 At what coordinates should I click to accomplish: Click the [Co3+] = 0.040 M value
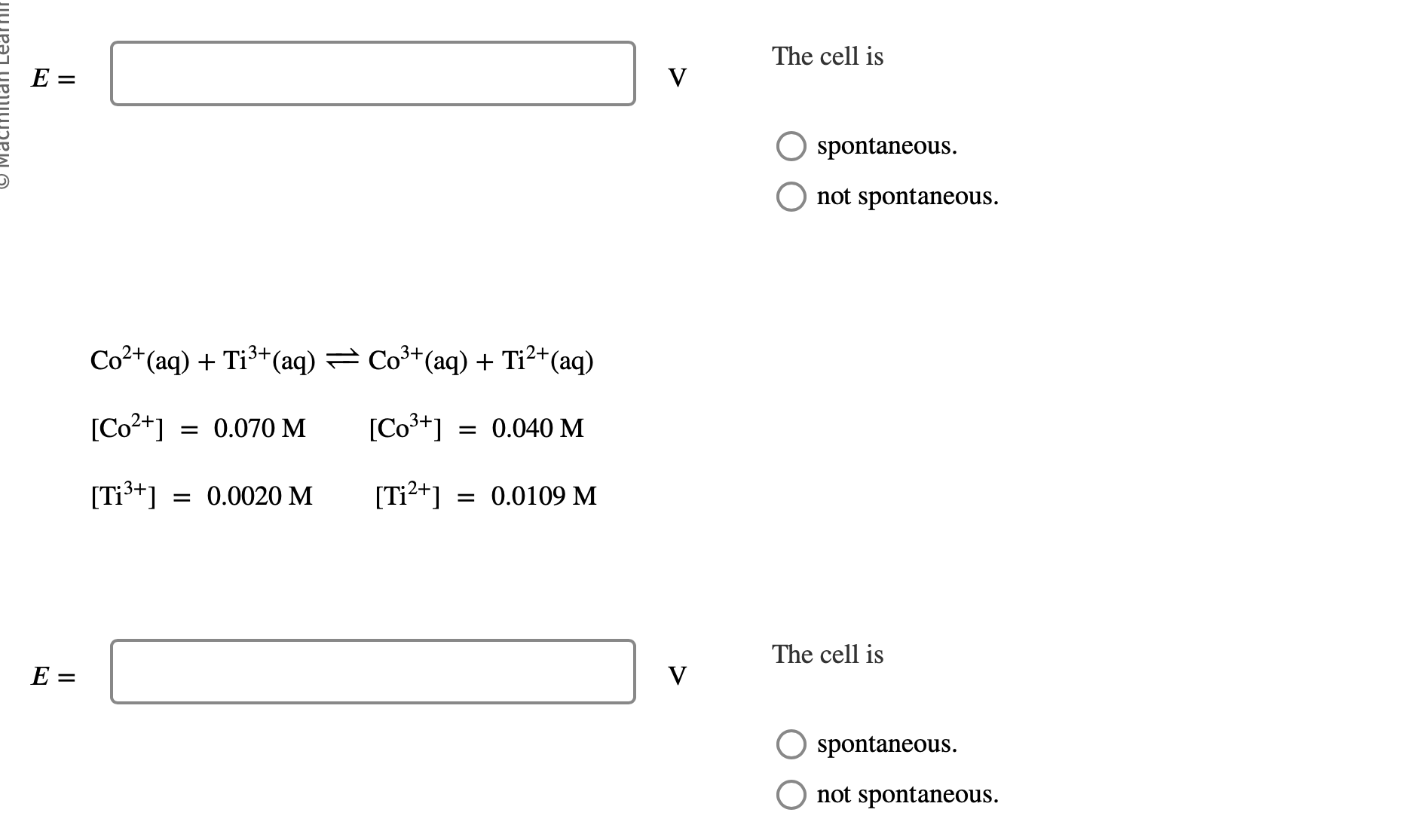pos(476,429)
